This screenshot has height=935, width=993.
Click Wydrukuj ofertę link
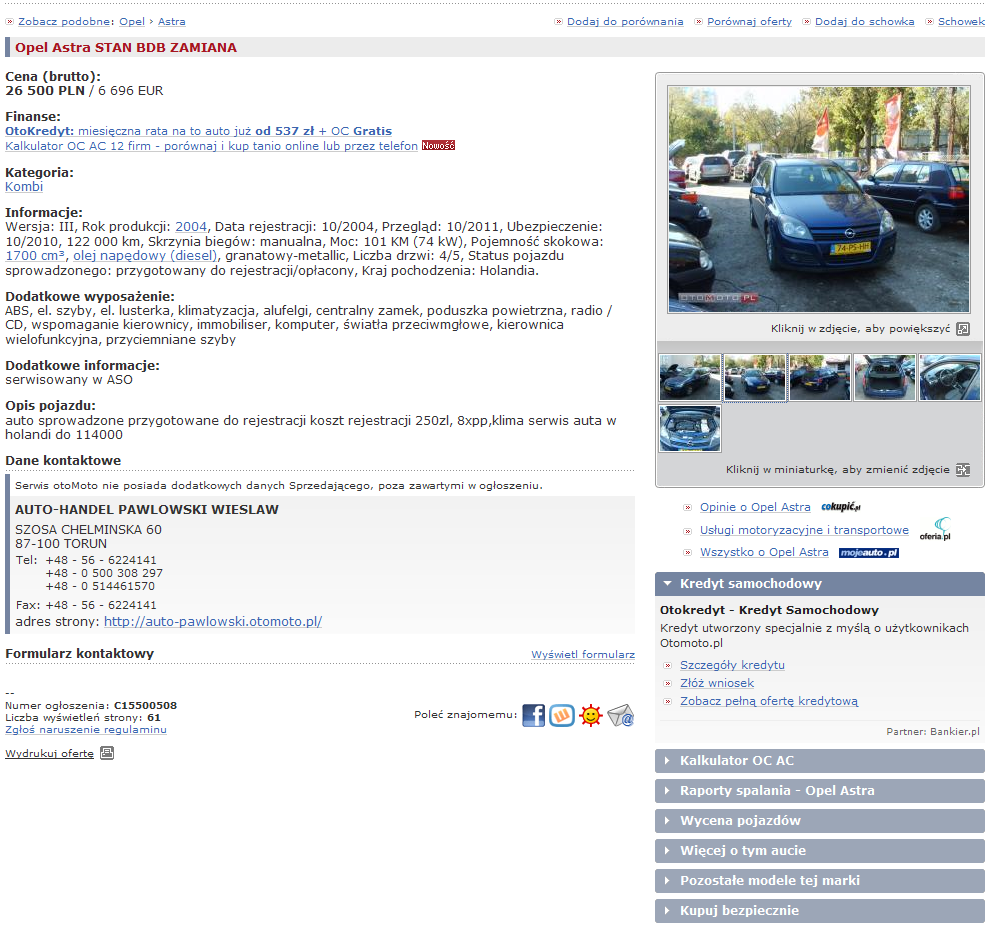(49, 754)
